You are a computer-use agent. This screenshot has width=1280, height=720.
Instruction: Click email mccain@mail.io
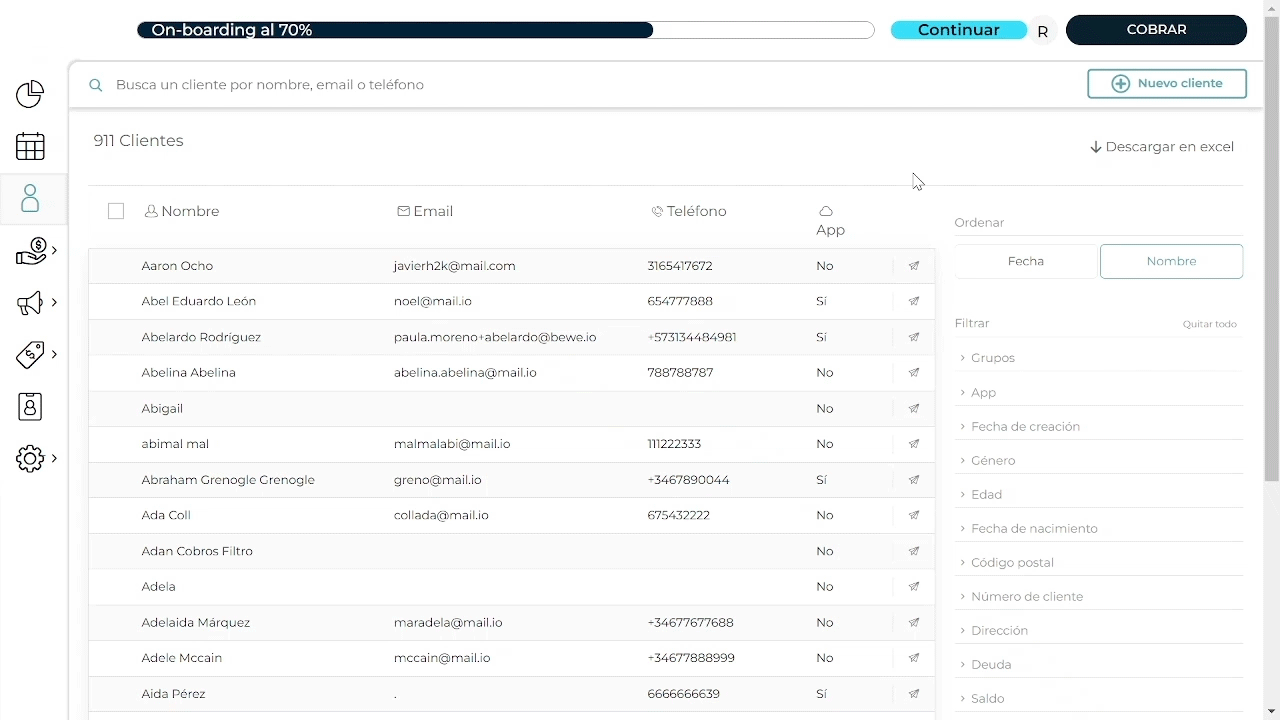(442, 658)
